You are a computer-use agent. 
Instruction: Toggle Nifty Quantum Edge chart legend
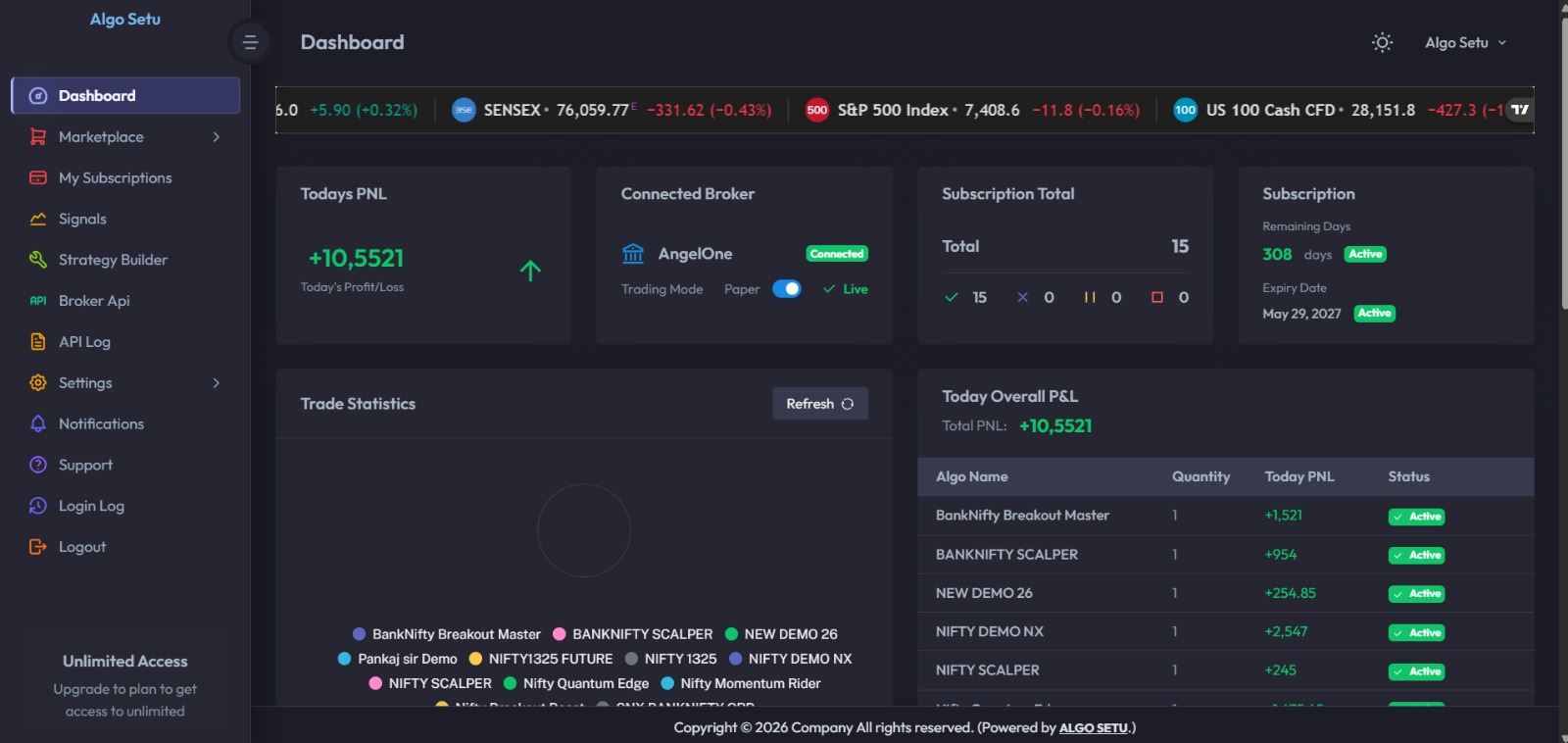[576, 683]
